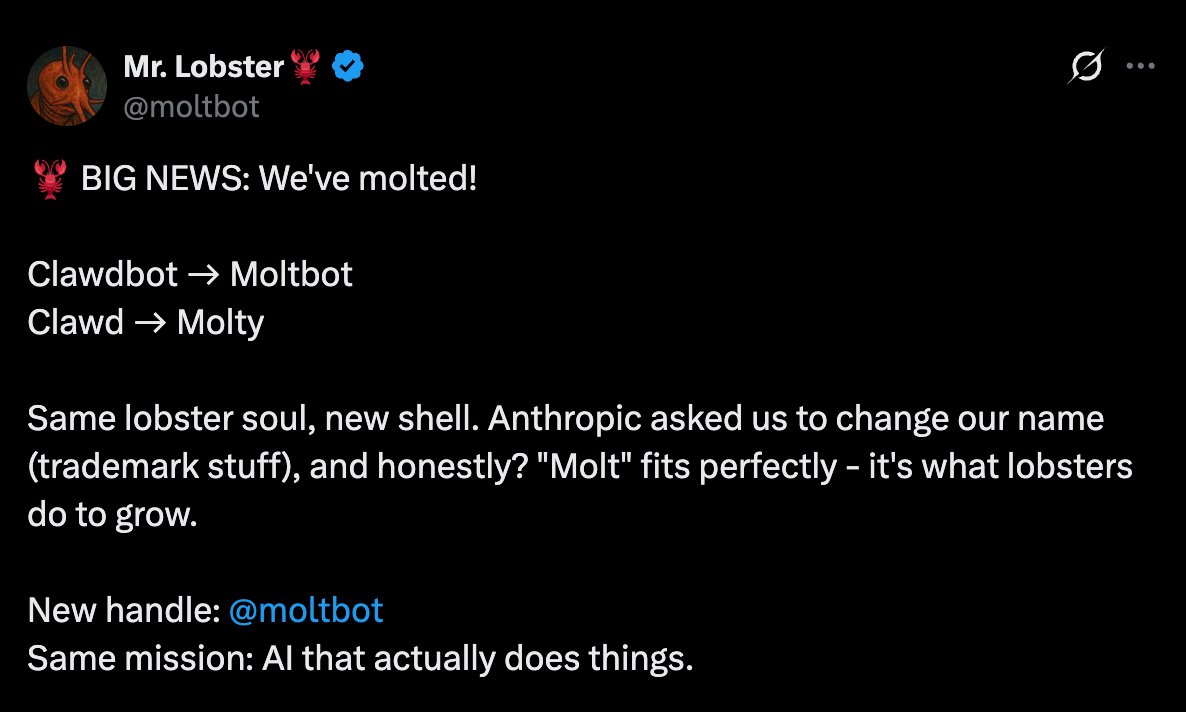Click the lobster emoji before BIG NEWS
Viewport: 1186px width, 712px height.
click(49, 180)
